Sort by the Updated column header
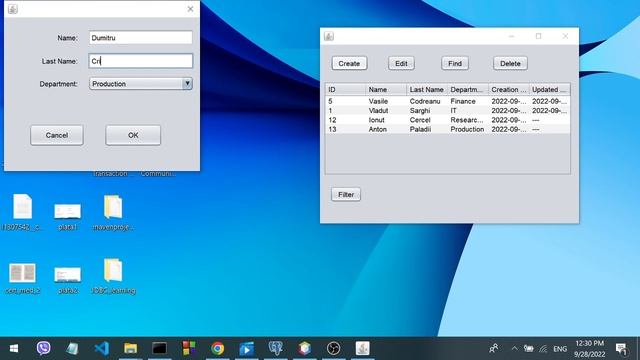The width and height of the screenshot is (640, 360). click(x=550, y=89)
